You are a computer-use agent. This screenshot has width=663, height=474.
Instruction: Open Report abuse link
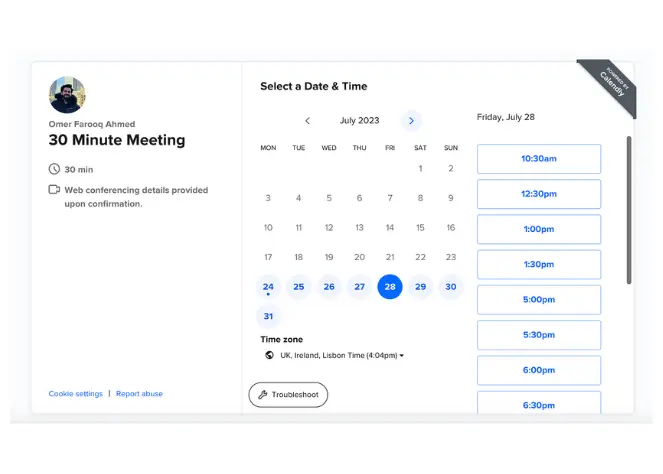pyautogui.click(x=139, y=394)
